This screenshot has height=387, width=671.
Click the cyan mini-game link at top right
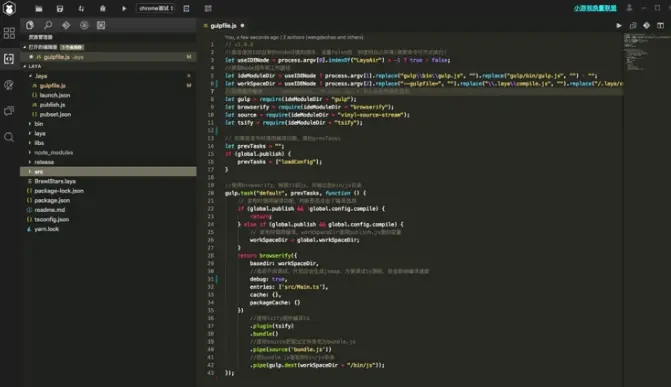point(595,8)
